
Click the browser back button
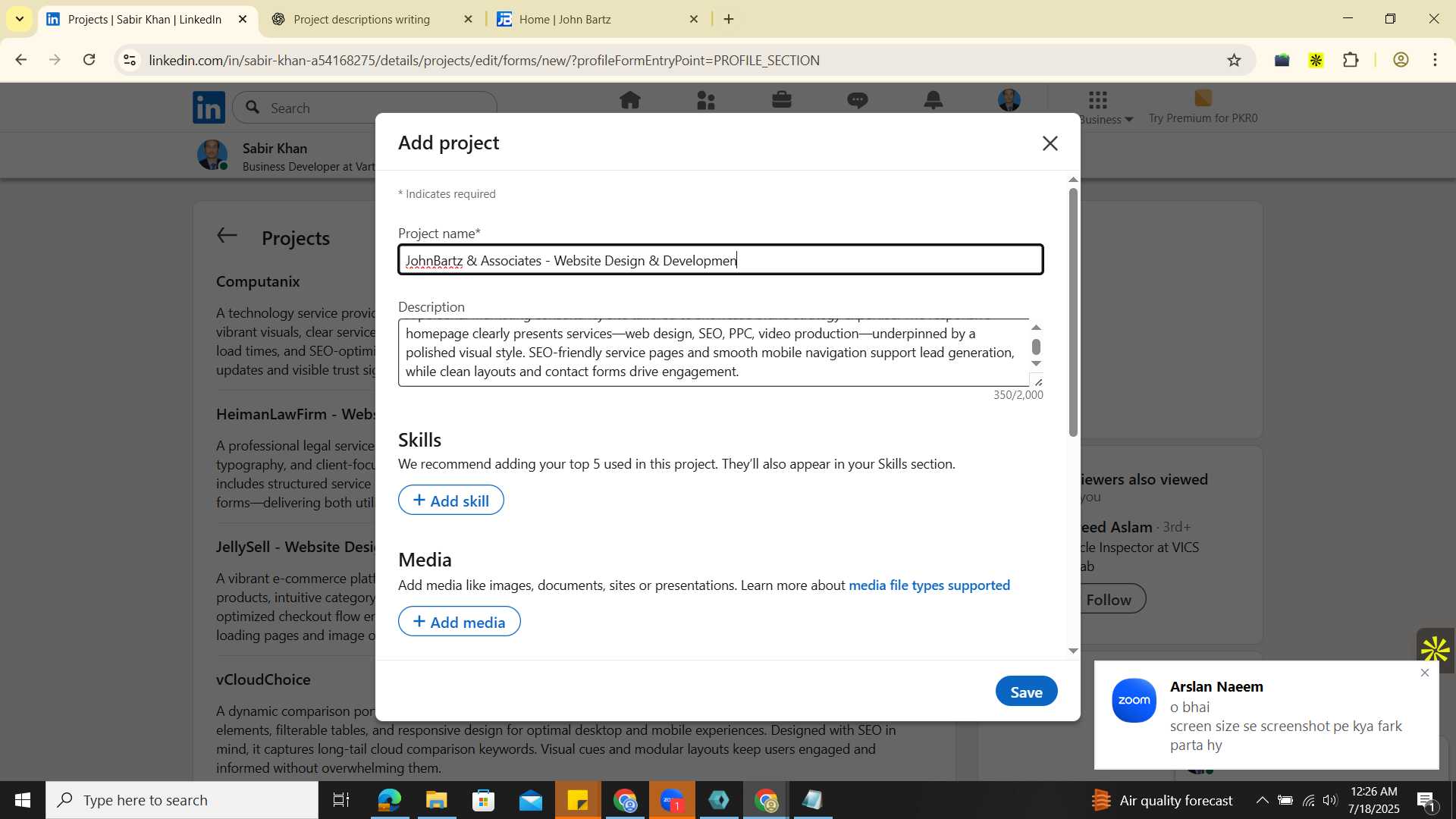pos(20,60)
